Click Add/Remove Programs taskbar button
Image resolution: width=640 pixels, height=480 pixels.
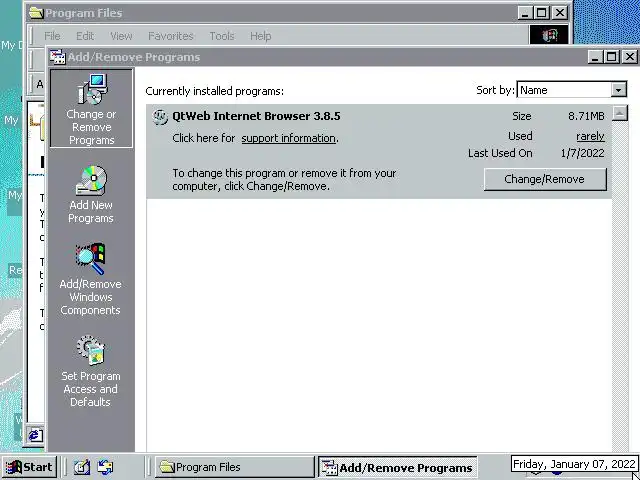(x=398, y=467)
